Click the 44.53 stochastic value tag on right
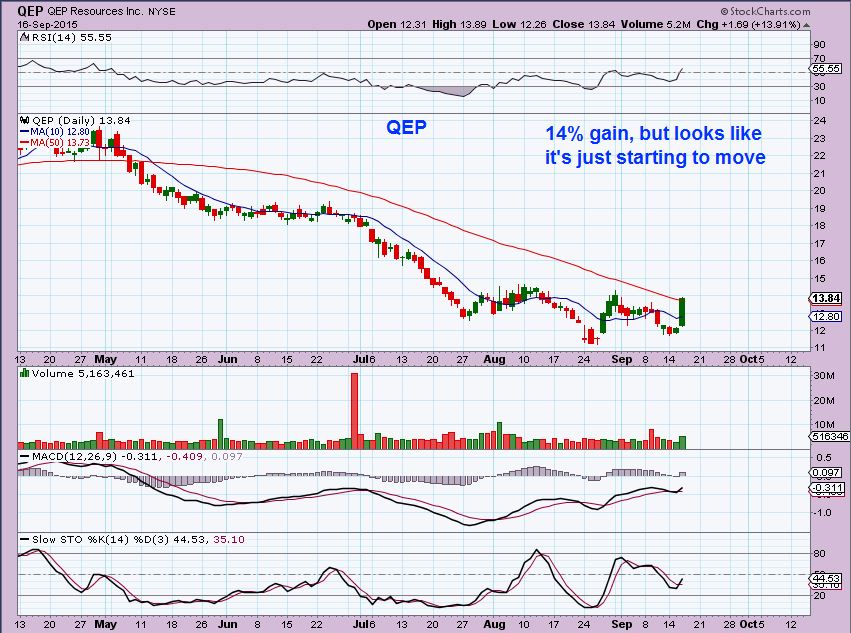The height and width of the screenshot is (633, 851). tap(827, 578)
